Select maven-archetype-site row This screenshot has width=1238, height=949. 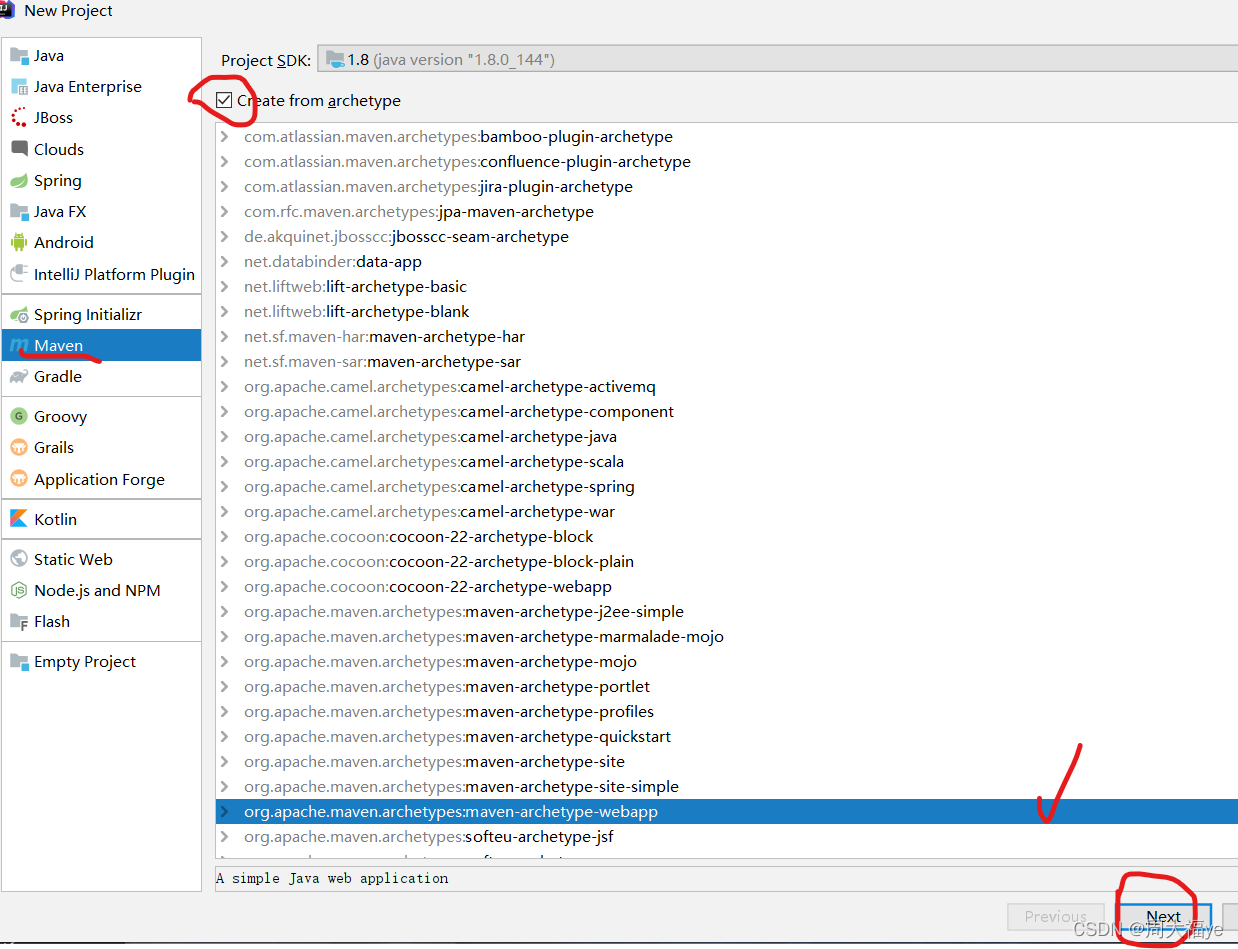[727, 762]
